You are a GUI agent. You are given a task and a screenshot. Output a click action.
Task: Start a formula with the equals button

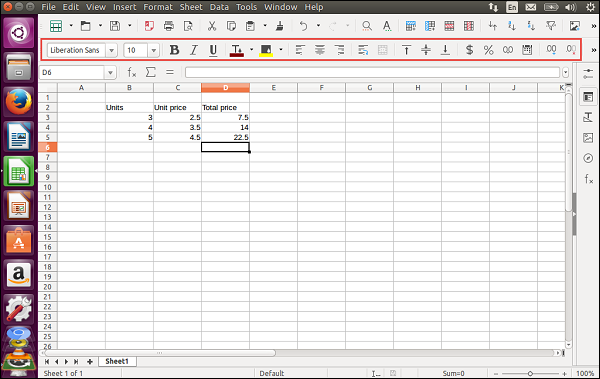coord(170,72)
